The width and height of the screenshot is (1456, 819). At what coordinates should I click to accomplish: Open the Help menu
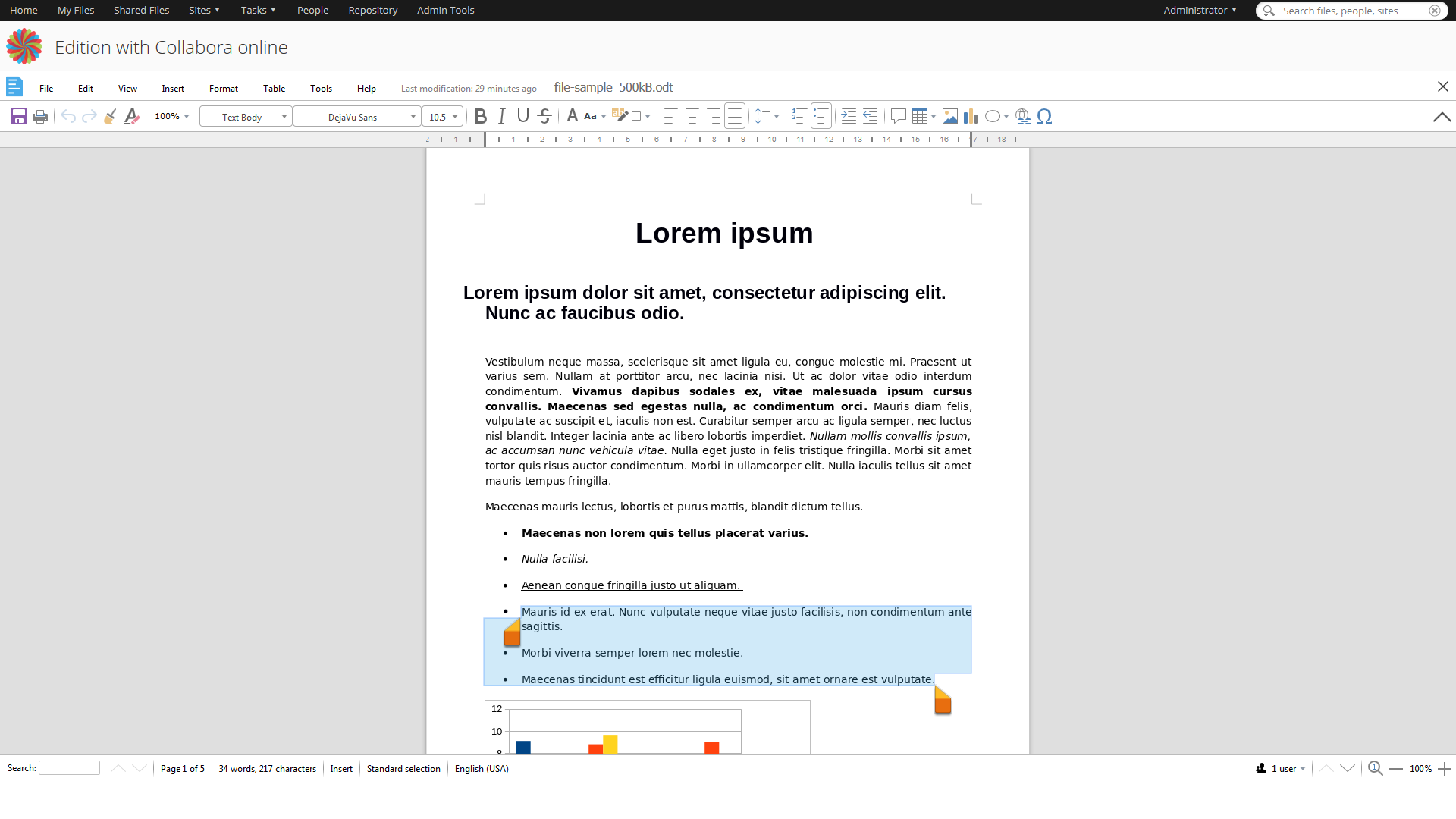point(367,88)
